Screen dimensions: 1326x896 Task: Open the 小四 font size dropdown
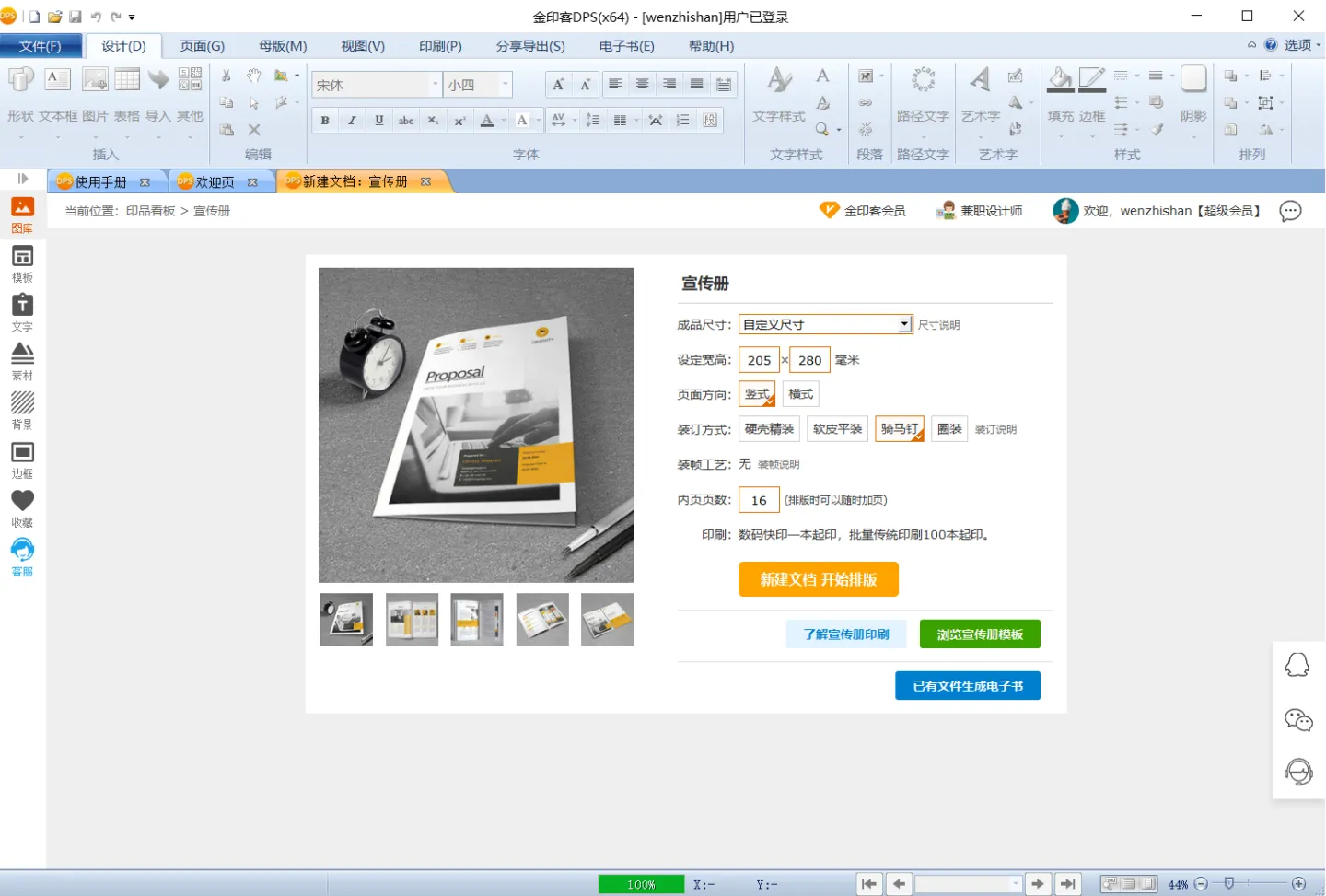pyautogui.click(x=505, y=85)
